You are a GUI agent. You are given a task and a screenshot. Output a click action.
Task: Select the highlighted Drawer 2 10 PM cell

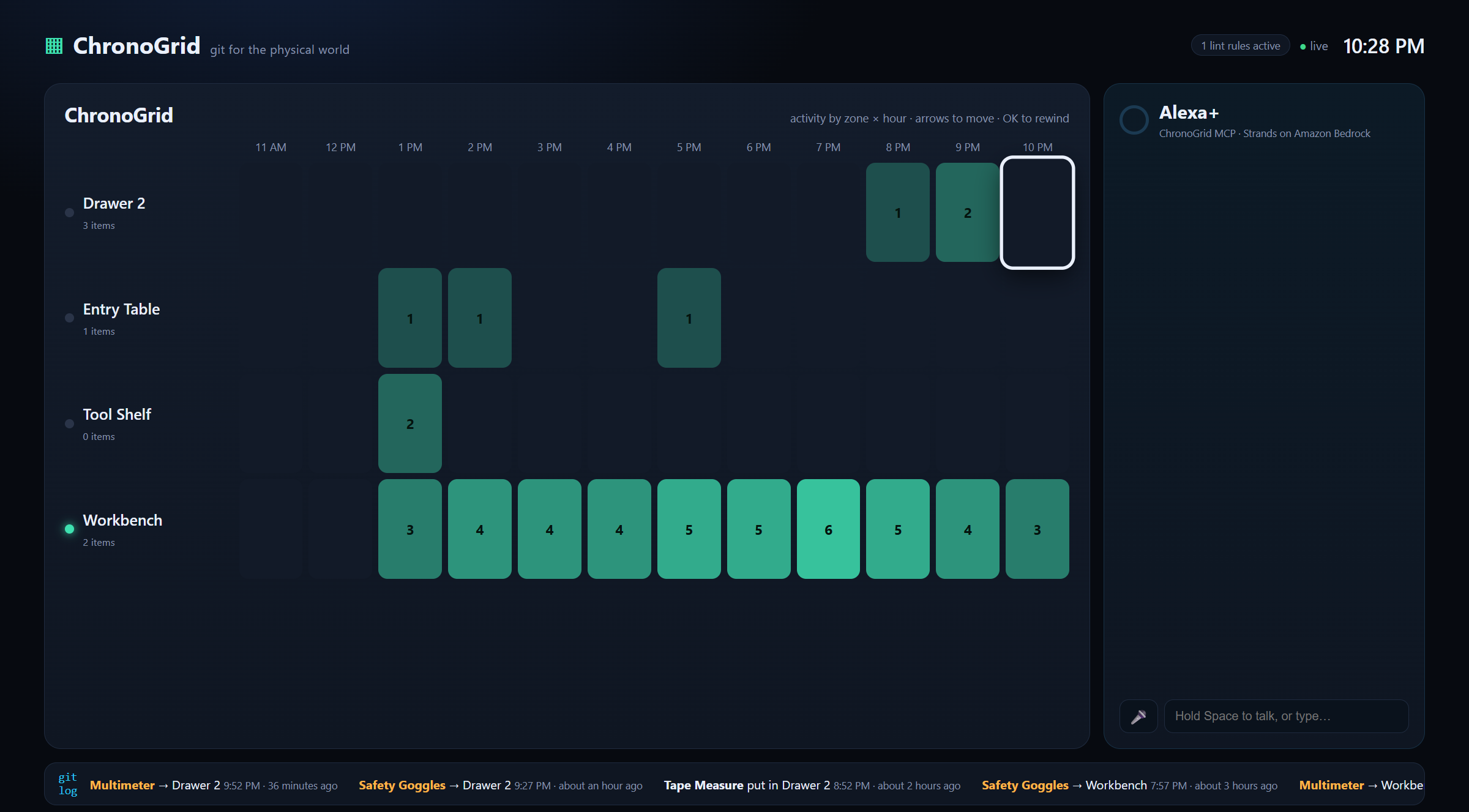1037,212
